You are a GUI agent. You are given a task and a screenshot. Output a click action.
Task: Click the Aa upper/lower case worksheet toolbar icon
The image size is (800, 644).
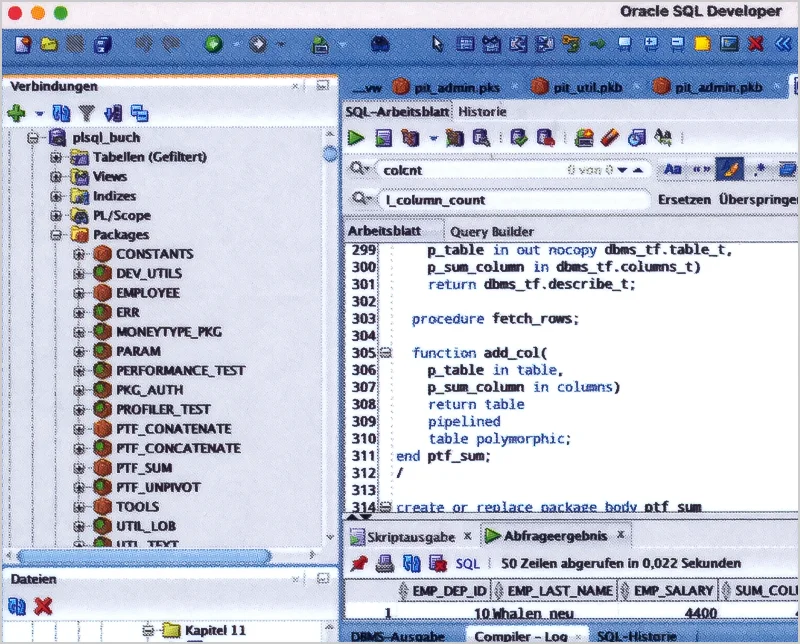[663, 137]
